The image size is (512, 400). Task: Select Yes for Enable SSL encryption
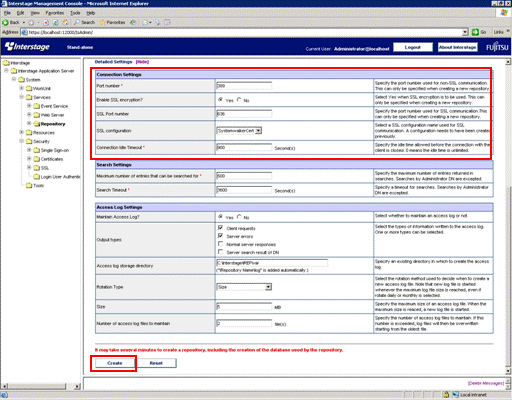(220, 100)
